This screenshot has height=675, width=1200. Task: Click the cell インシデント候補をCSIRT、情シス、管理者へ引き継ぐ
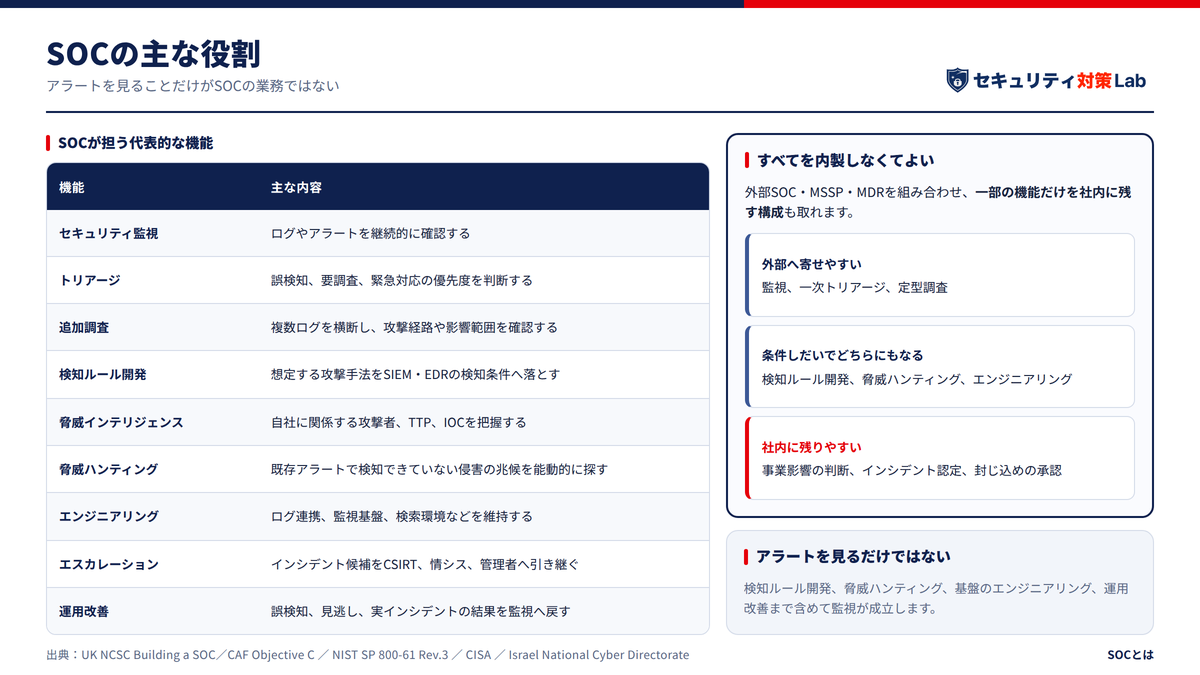click(x=425, y=564)
